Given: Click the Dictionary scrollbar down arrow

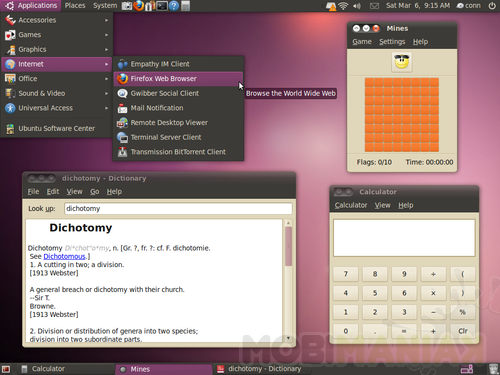Looking at the screenshot, I should pyautogui.click(x=288, y=338).
